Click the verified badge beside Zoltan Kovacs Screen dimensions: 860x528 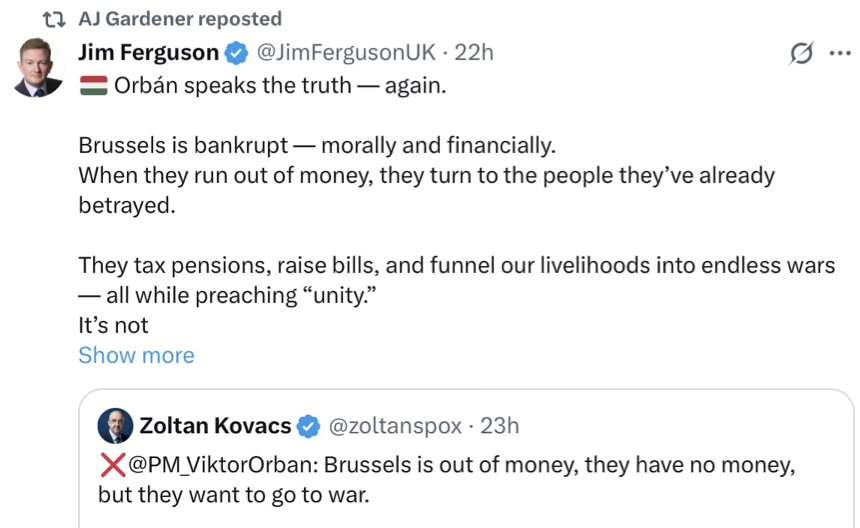309,426
